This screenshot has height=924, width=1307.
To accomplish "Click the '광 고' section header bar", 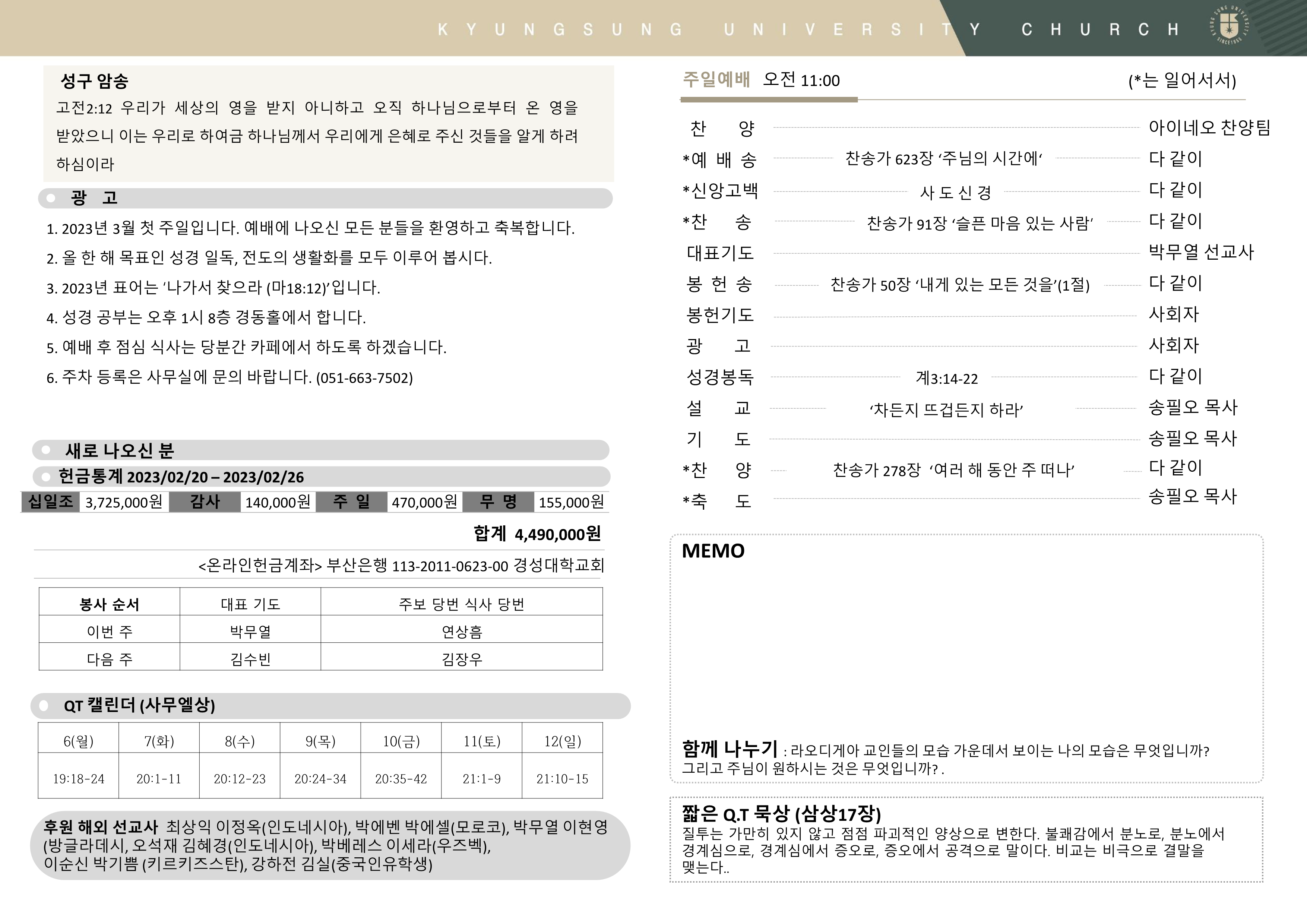I will (325, 198).
